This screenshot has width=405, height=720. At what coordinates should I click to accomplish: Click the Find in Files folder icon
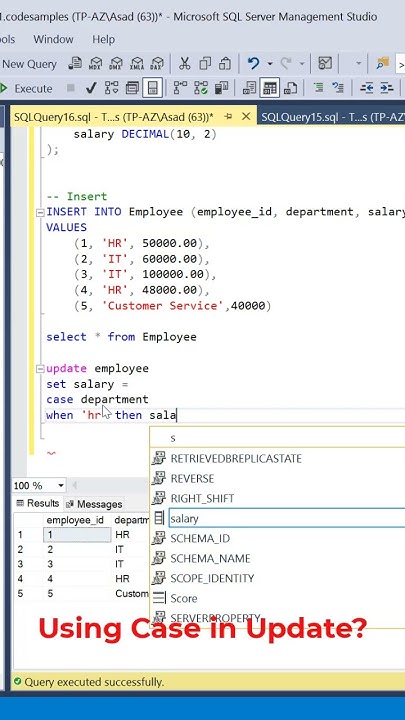382,63
